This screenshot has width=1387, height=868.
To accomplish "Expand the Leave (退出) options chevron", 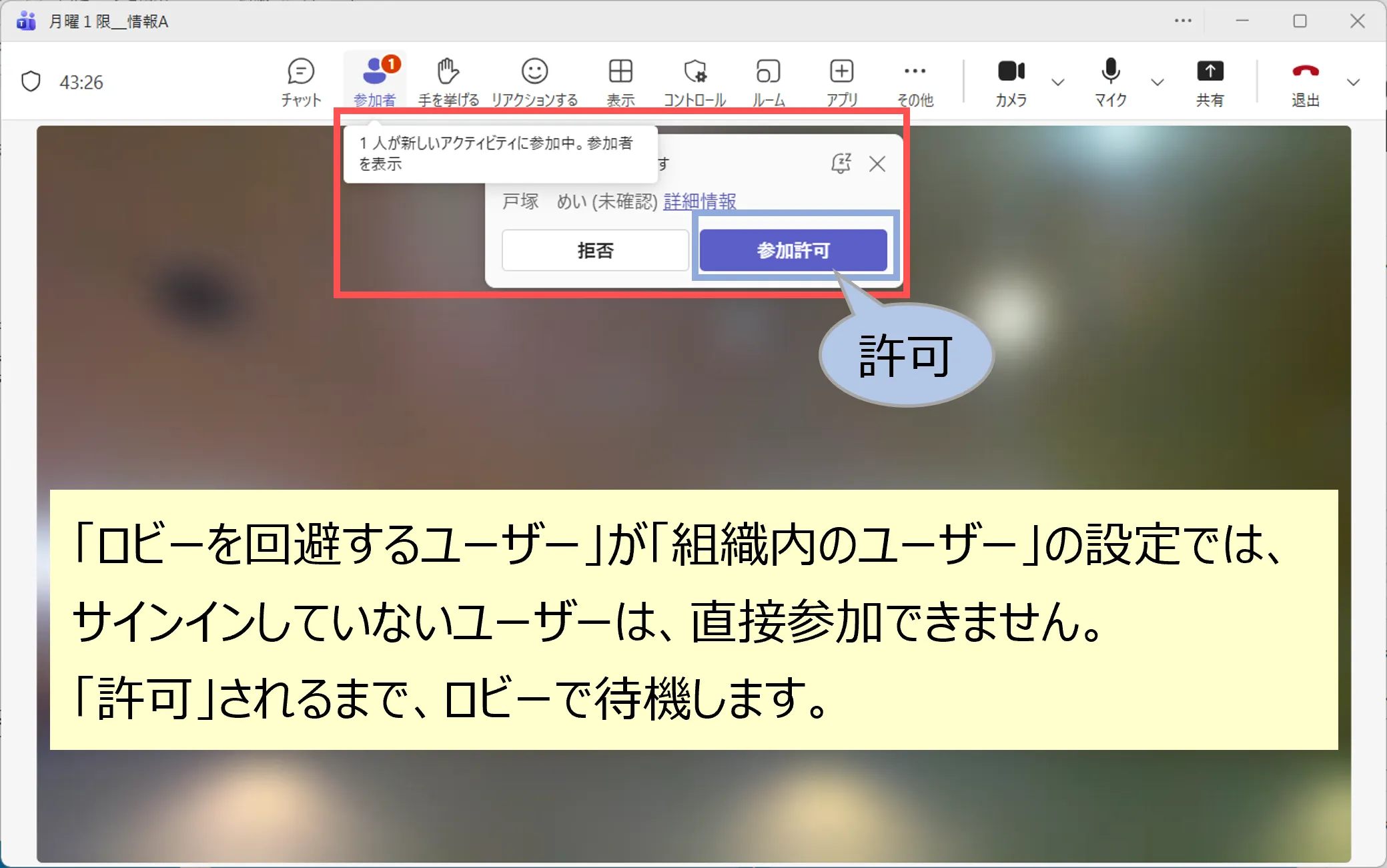I will [1353, 82].
